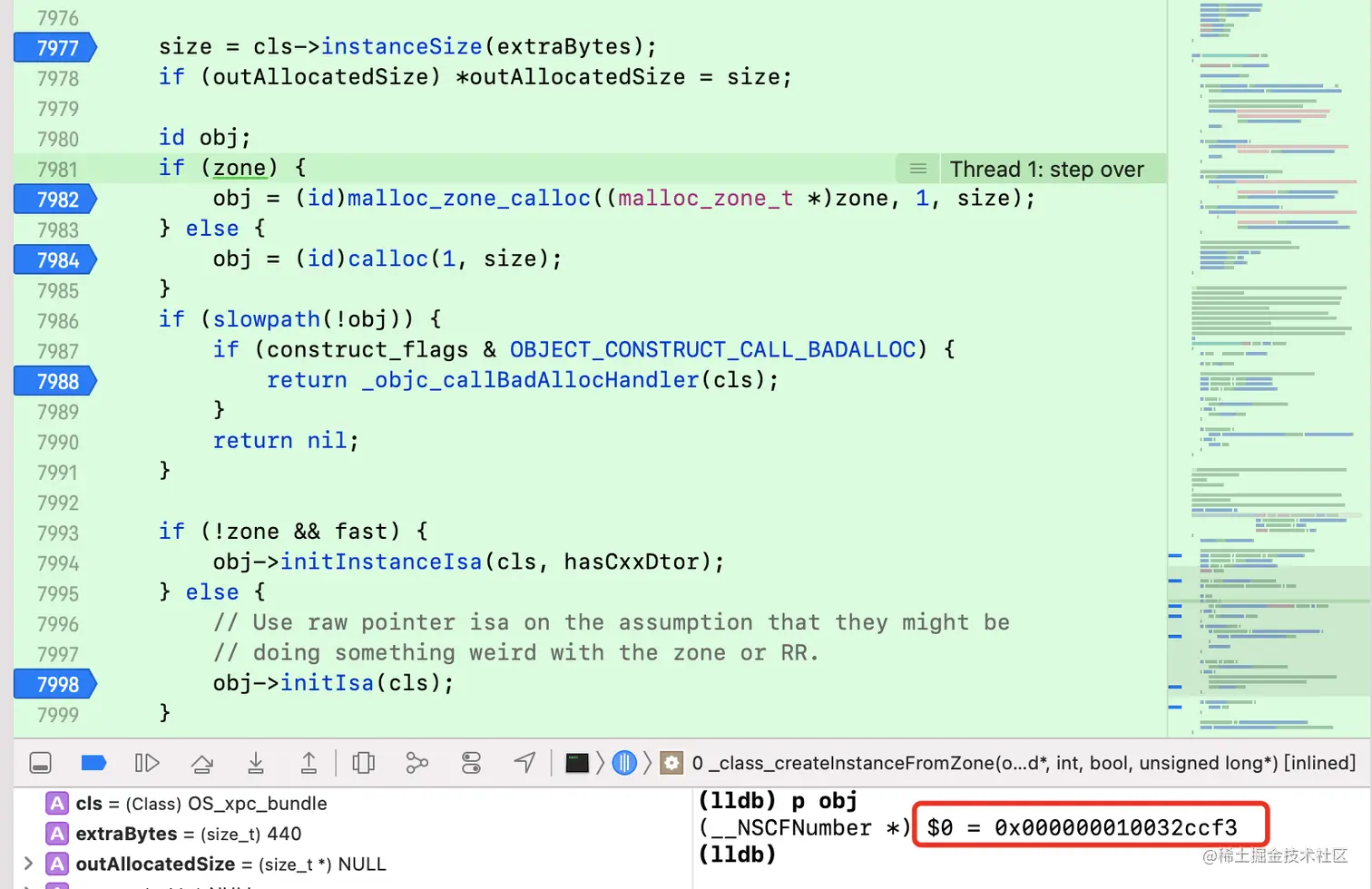Select the cls variable row
This screenshot has width=1372, height=889.
(x=352, y=803)
